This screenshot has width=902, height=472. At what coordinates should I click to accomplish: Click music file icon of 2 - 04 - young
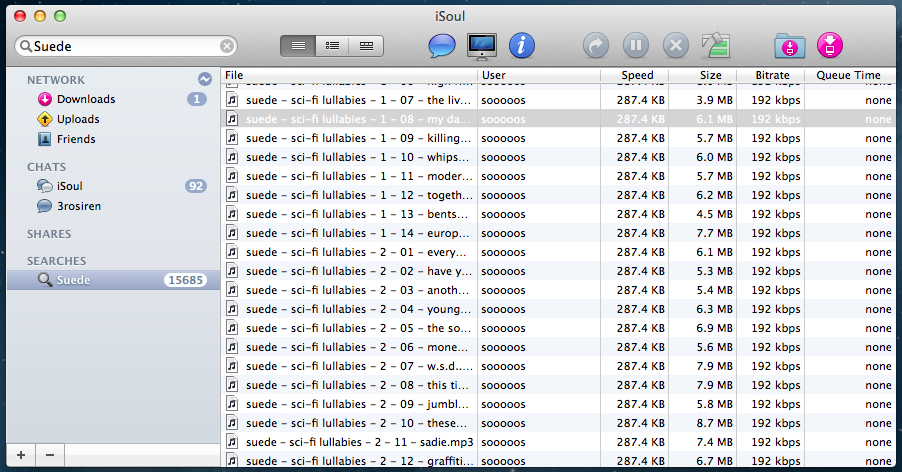[x=232, y=309]
